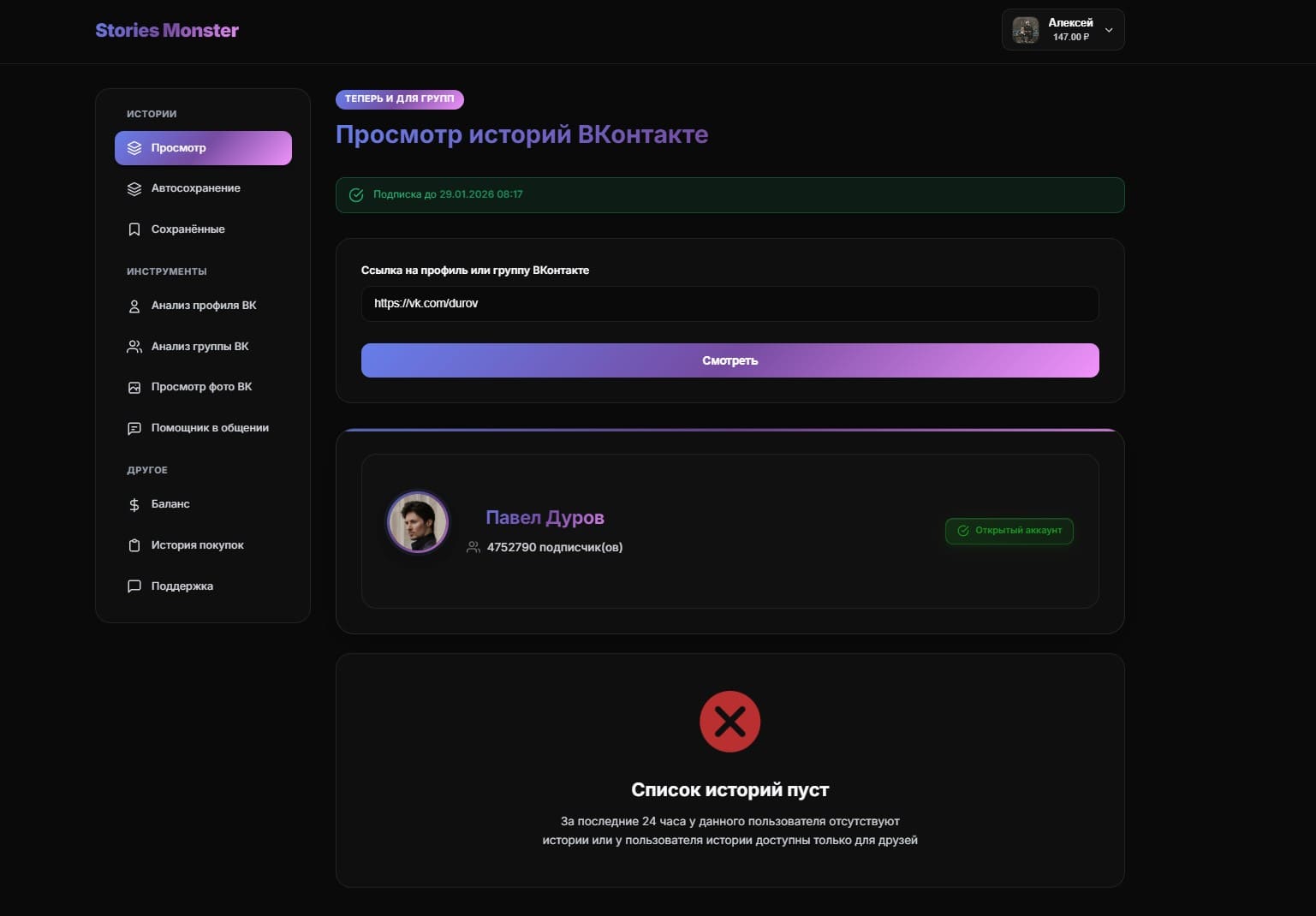
Task: Click the Открытый аккаунт status badge
Action: 1009,531
